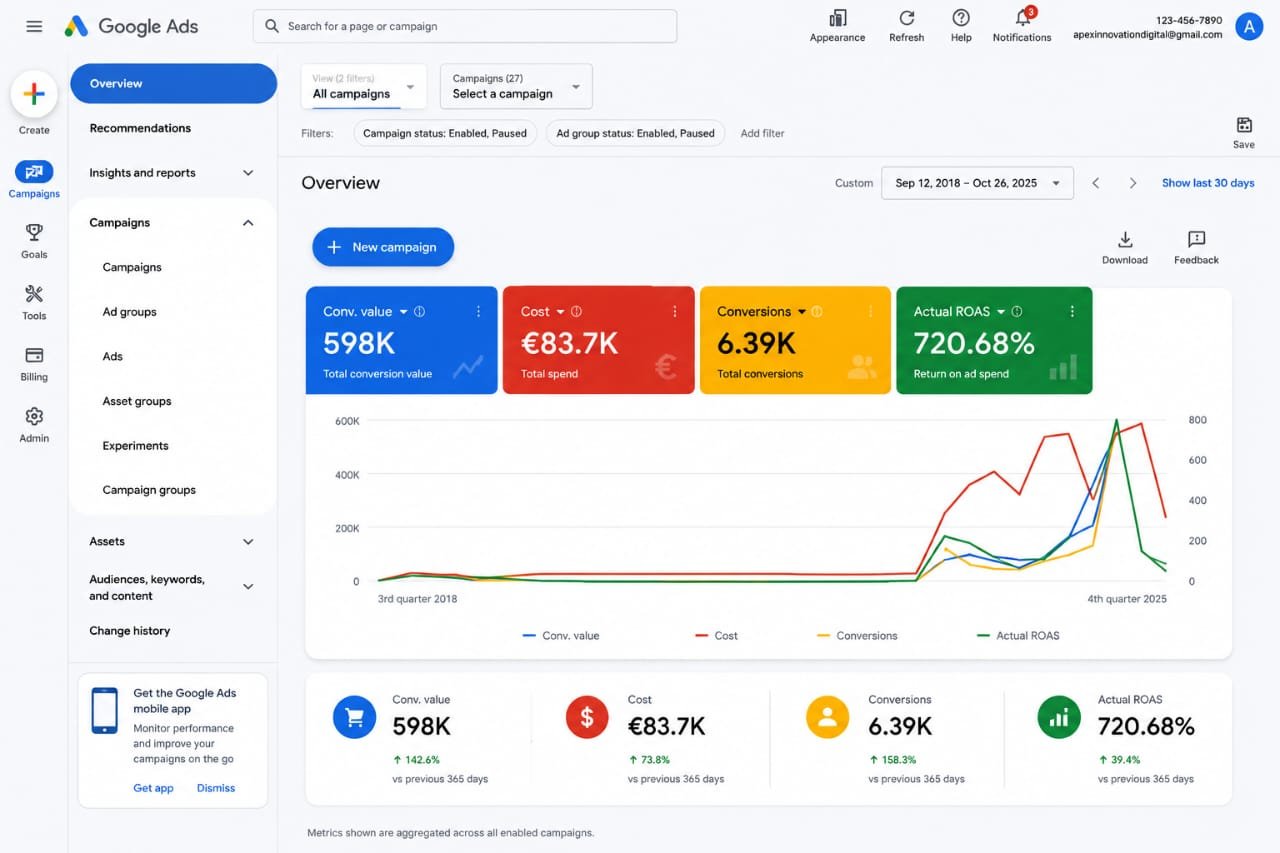Open the hamburger main menu
Image resolution: width=1280 pixels, height=853 pixels.
coord(34,26)
